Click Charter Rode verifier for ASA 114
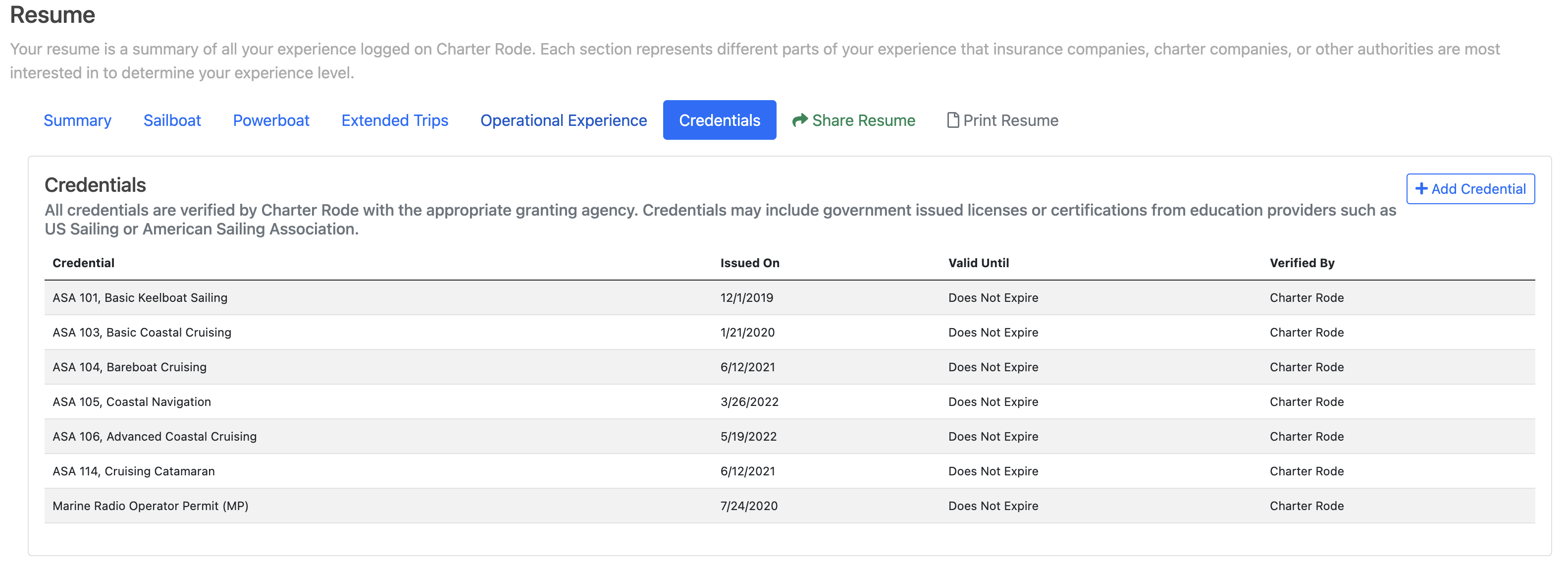Screen dimensions: 1568x574 click(x=1307, y=471)
